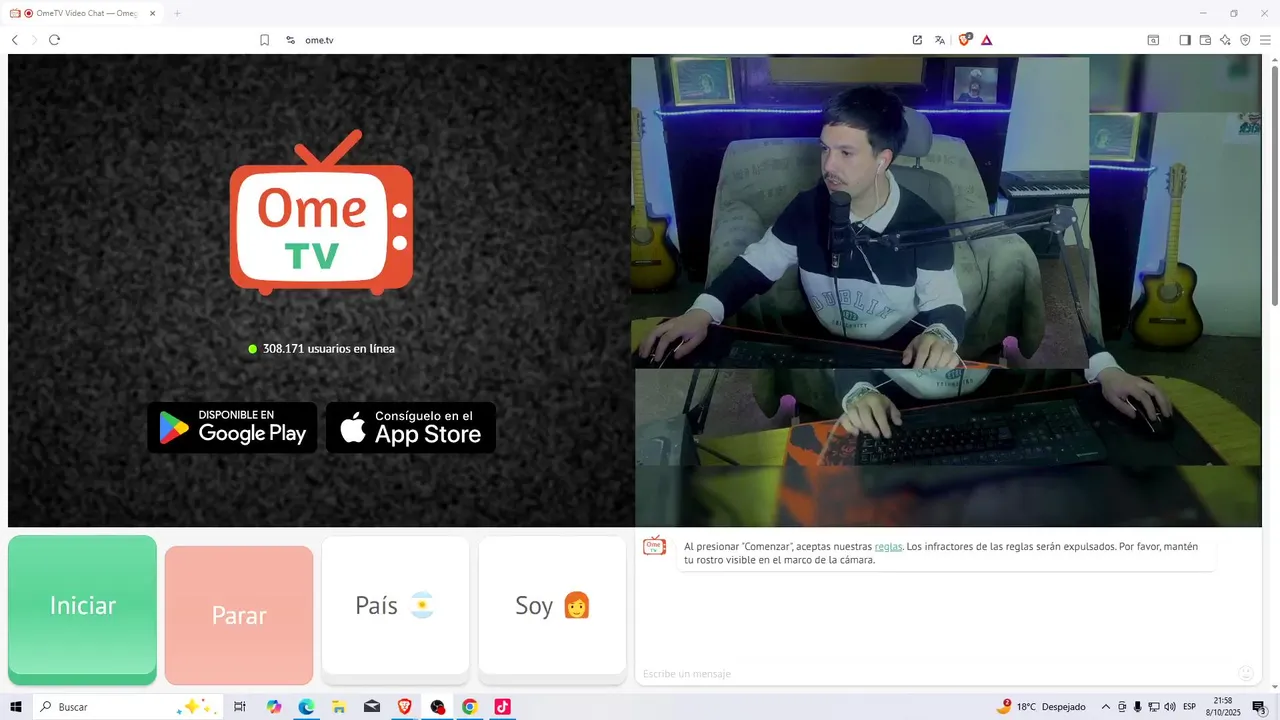Expand the hidden system tray icons

coord(1106,707)
